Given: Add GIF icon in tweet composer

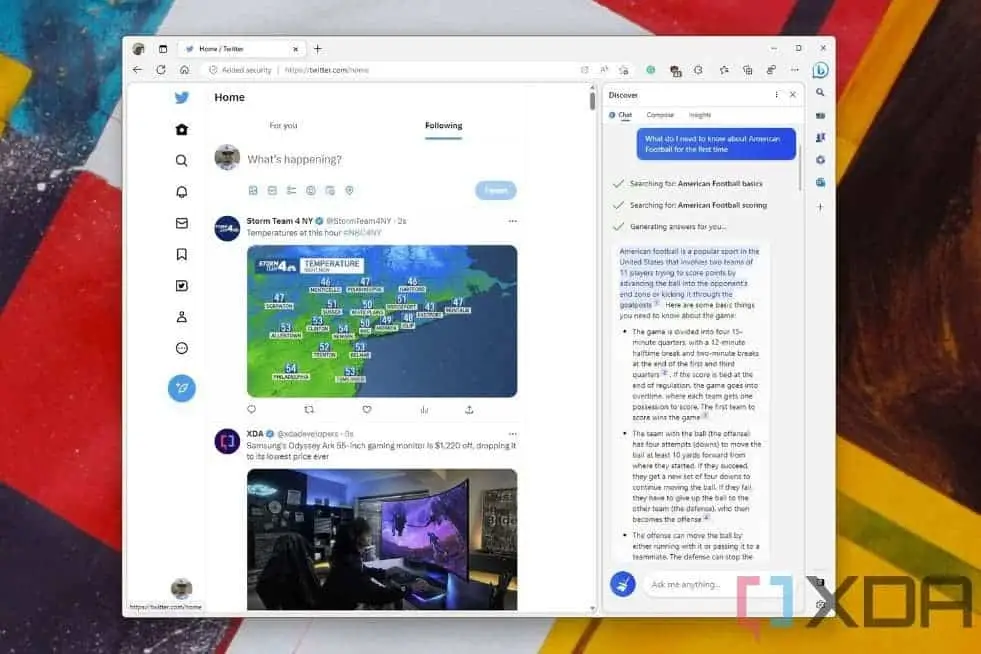Looking at the screenshot, I should (x=272, y=190).
